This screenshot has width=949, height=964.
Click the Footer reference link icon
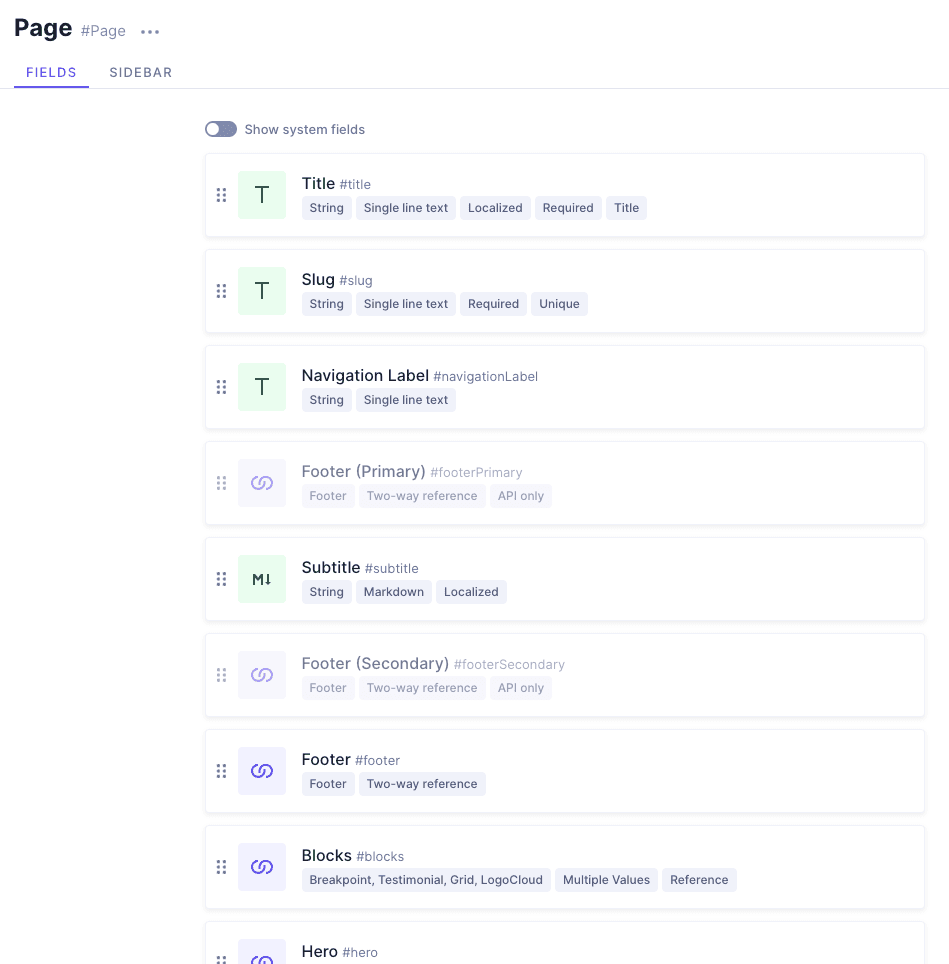(x=262, y=771)
